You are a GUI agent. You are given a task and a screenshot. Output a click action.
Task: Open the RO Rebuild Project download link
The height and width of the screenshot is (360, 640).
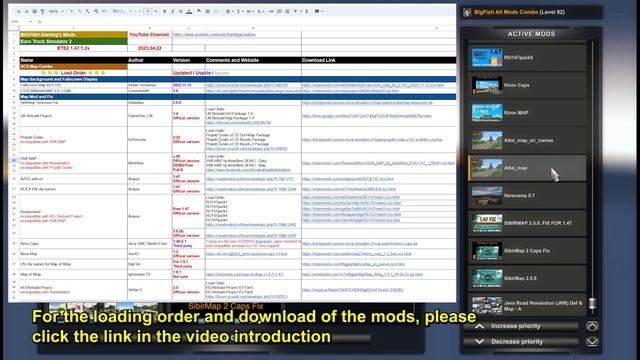click(x=353, y=290)
